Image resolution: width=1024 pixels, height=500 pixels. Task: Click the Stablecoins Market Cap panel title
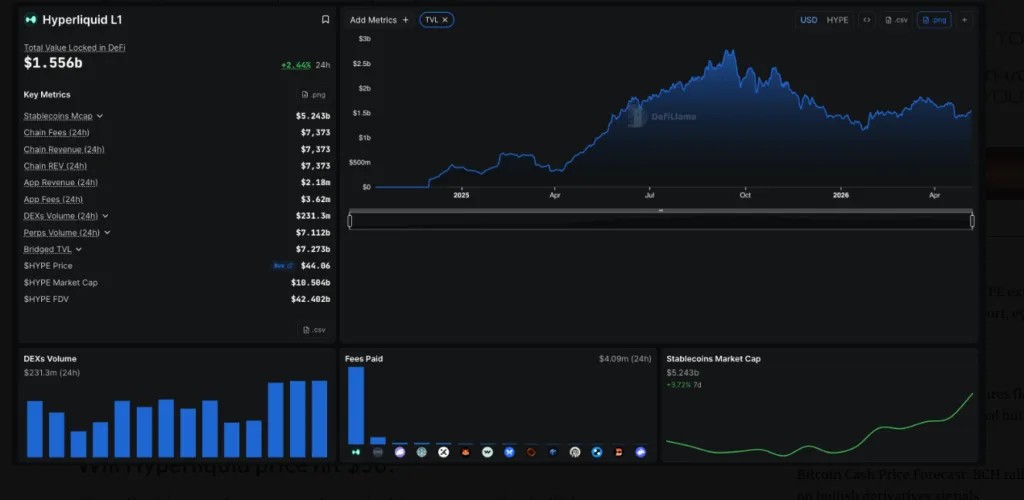[x=713, y=359]
